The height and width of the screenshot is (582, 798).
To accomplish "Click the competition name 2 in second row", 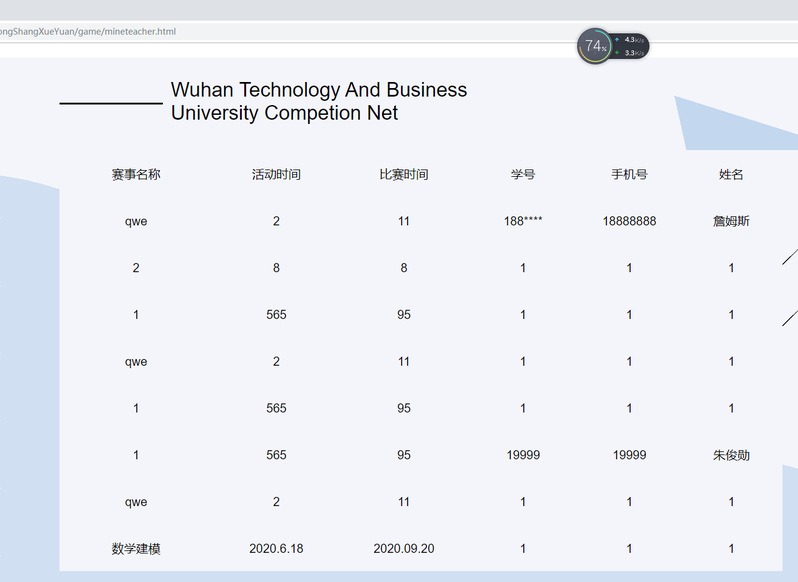I will click(136, 268).
